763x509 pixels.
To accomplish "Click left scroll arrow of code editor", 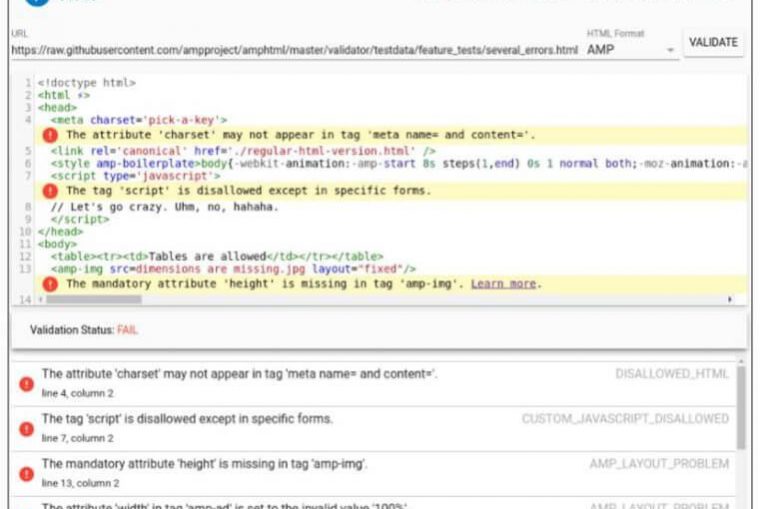I will point(41,299).
